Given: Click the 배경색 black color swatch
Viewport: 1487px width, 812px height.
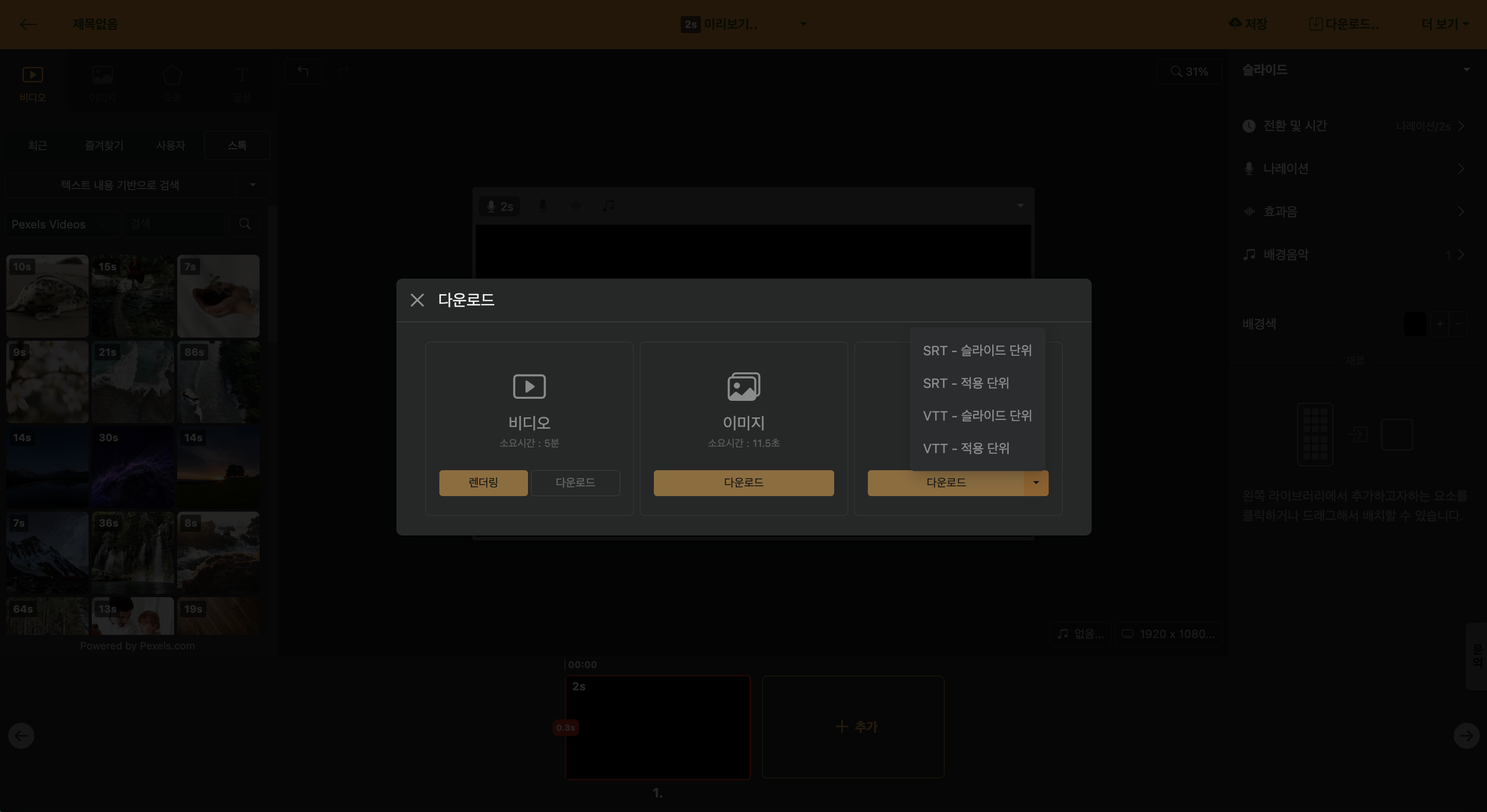Looking at the screenshot, I should click(1414, 324).
